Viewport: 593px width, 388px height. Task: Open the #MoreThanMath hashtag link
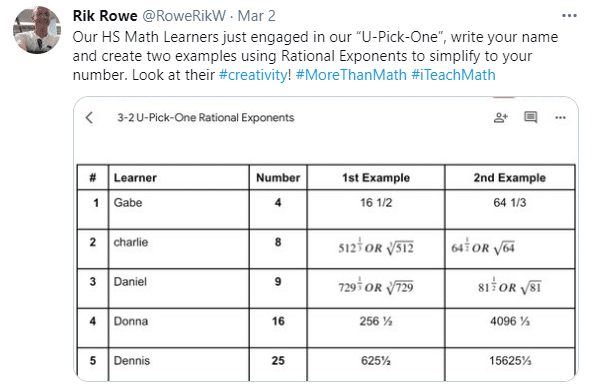(351, 75)
